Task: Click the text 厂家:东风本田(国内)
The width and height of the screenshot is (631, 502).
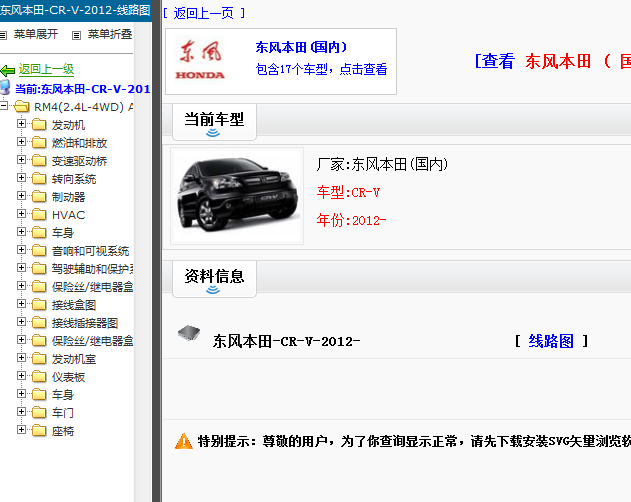Action: (x=382, y=164)
